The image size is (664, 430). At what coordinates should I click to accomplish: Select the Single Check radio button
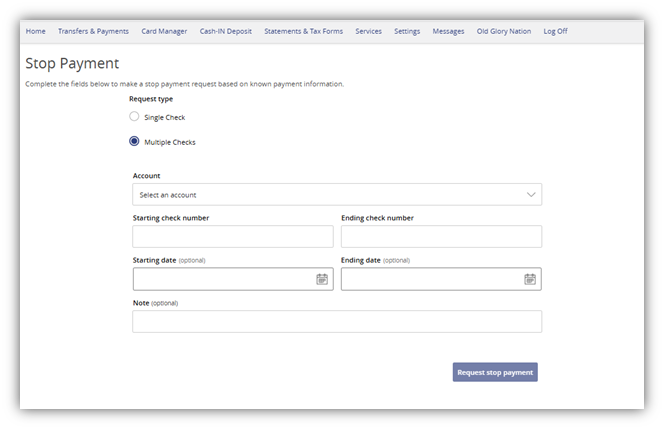135,117
